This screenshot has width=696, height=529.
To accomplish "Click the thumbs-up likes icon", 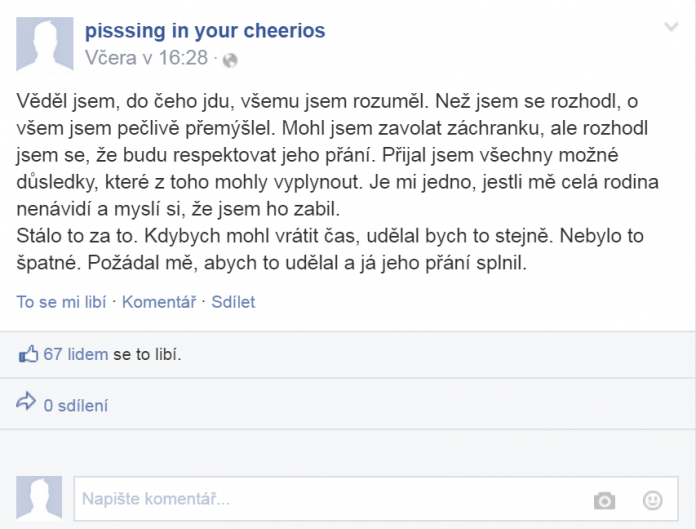I will (28, 354).
